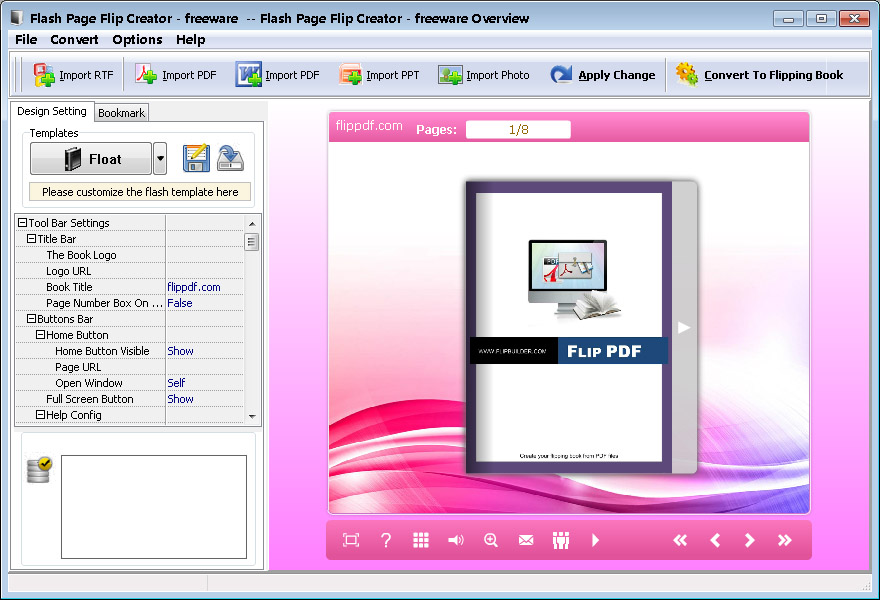Flip forward using the arrow beside the book

[684, 327]
